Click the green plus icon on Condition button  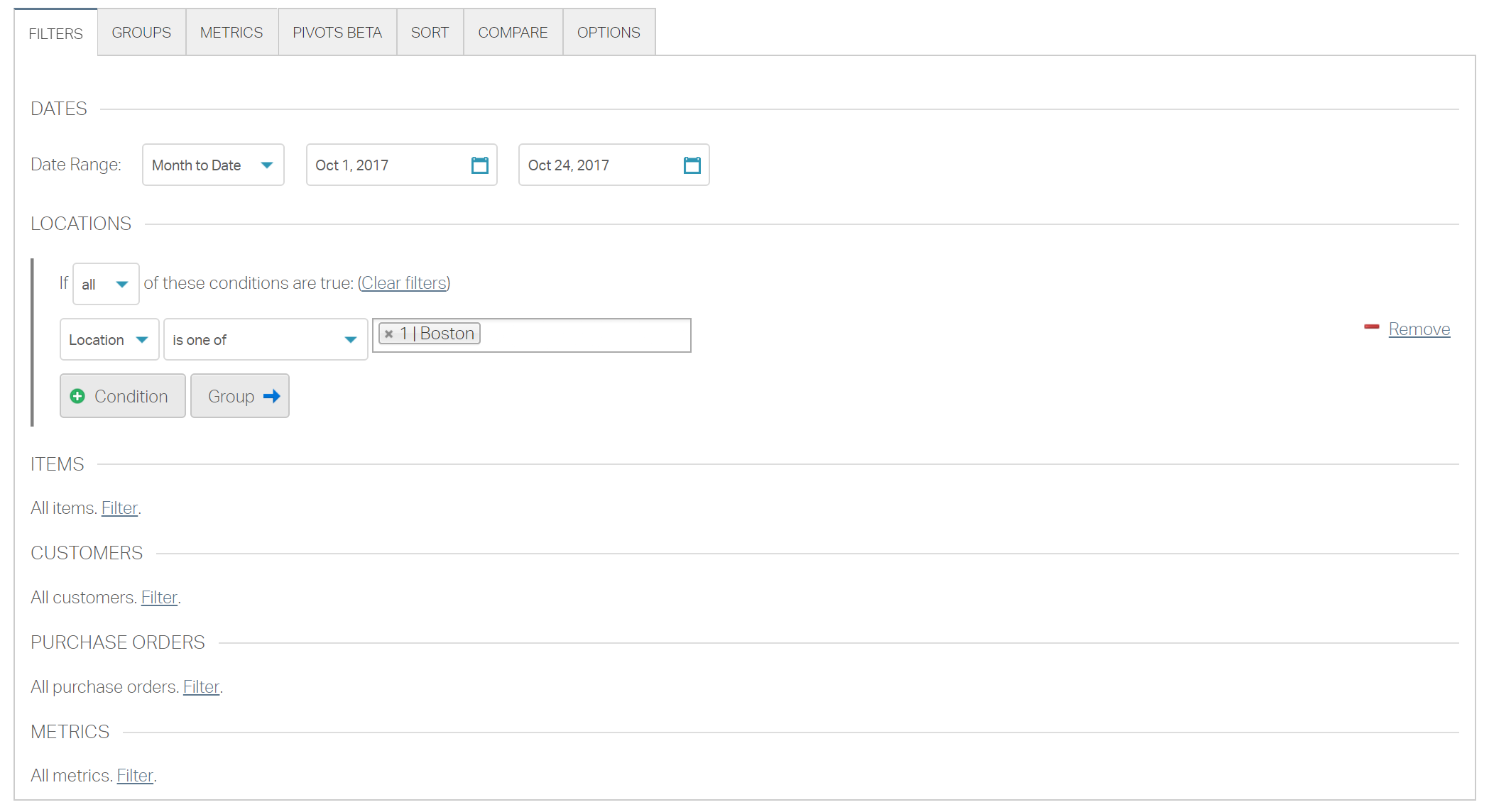[78, 396]
